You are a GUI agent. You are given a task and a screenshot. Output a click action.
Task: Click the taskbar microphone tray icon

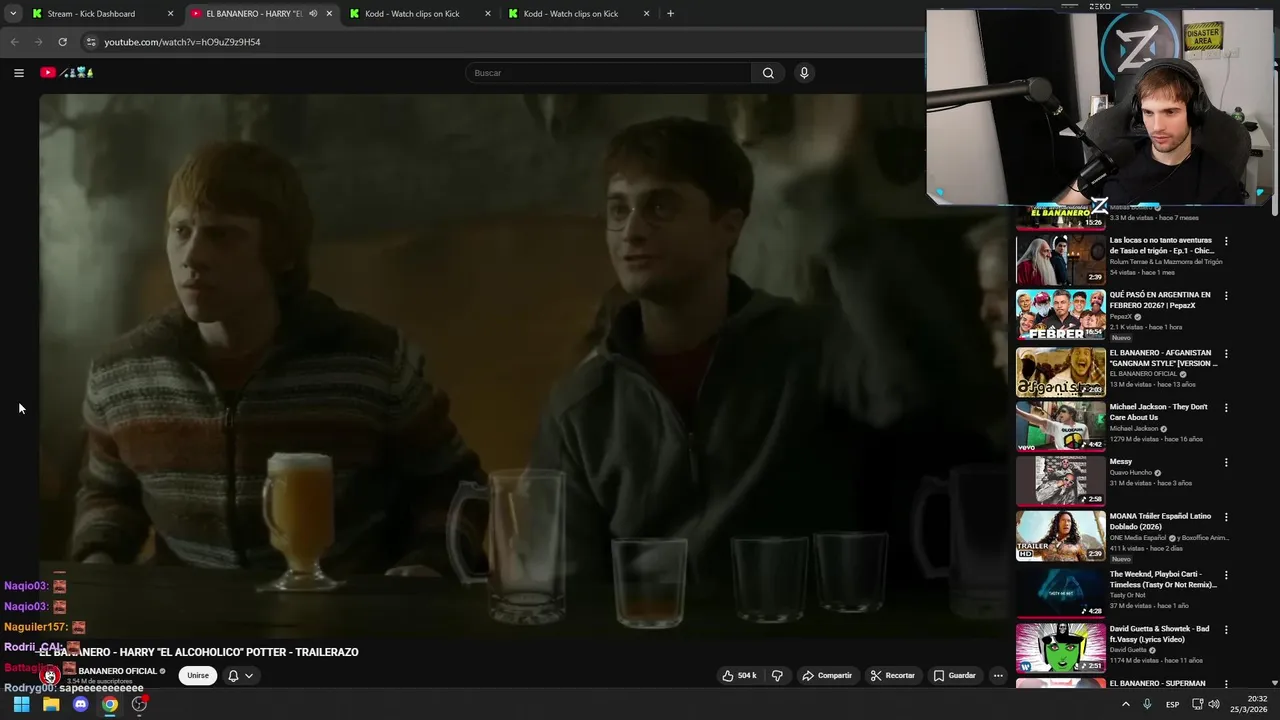click(1147, 704)
